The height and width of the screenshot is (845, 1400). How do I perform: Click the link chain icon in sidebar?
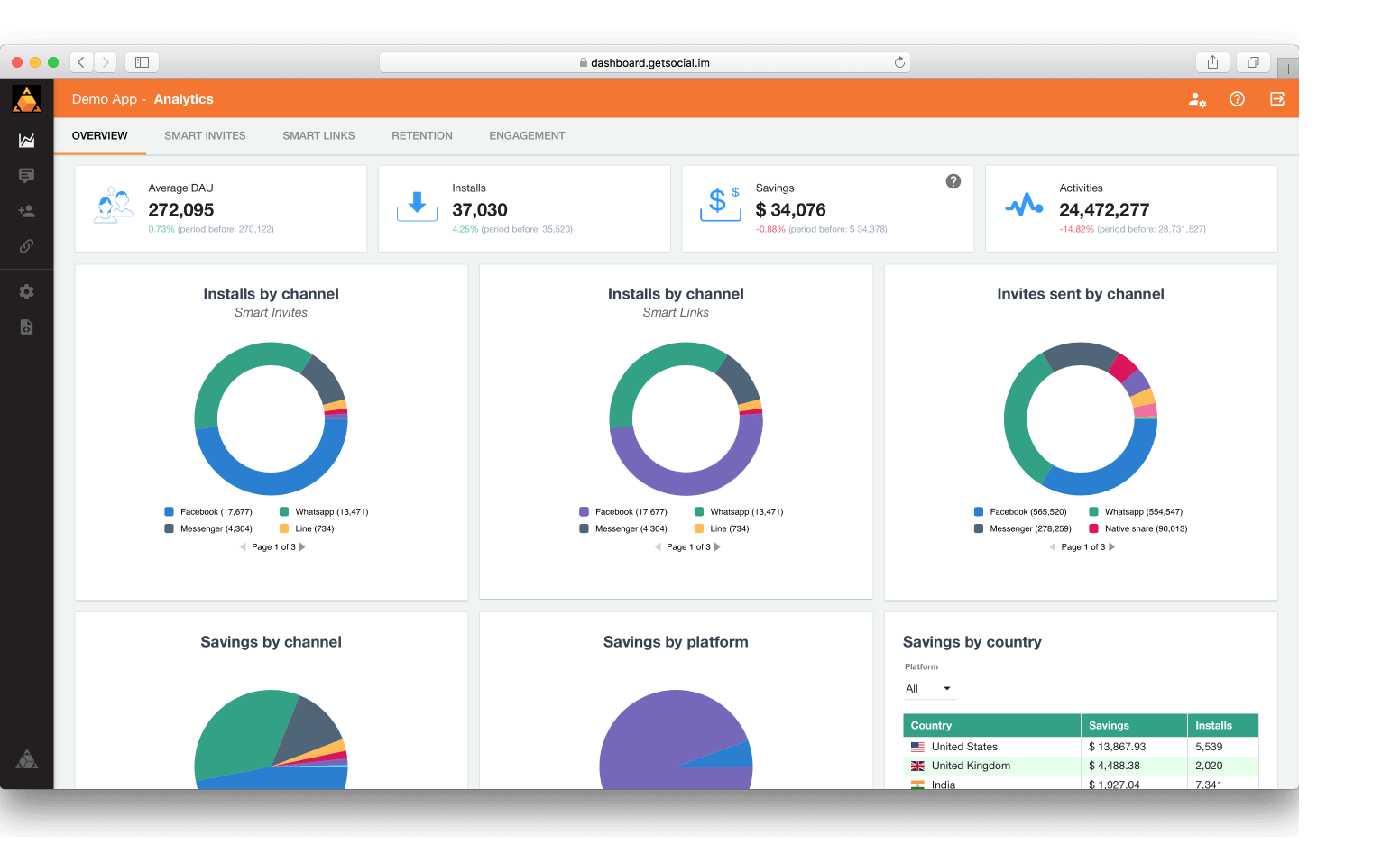26,246
